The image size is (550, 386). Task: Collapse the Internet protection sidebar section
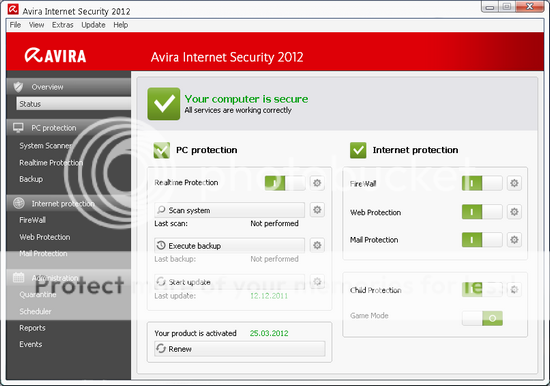pos(69,204)
